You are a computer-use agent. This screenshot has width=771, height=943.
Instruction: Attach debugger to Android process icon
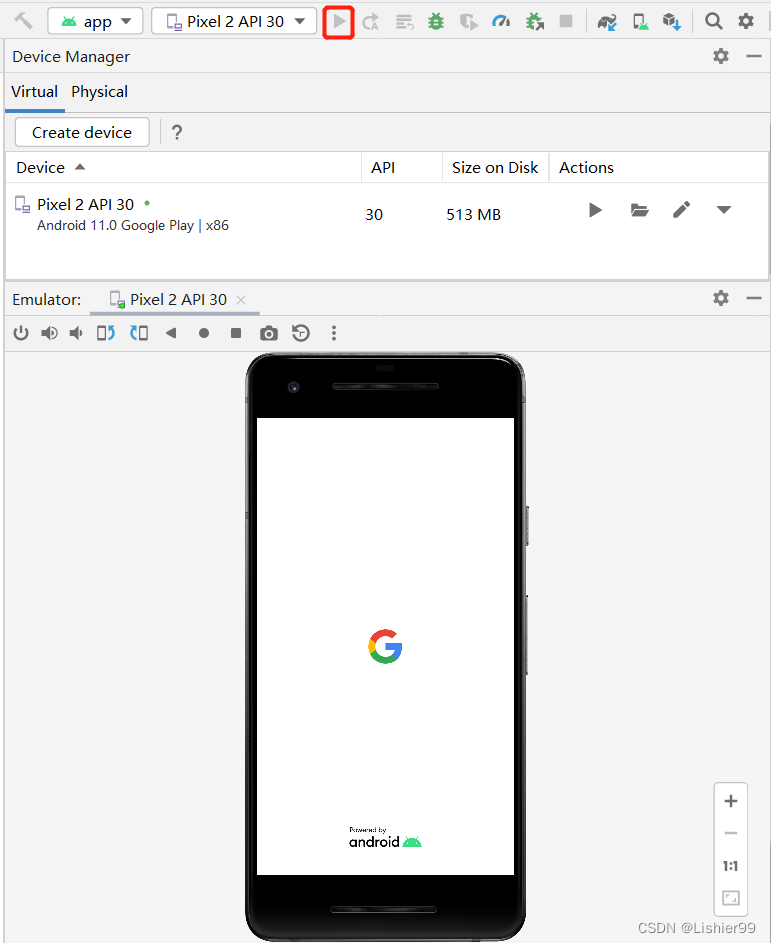click(534, 22)
